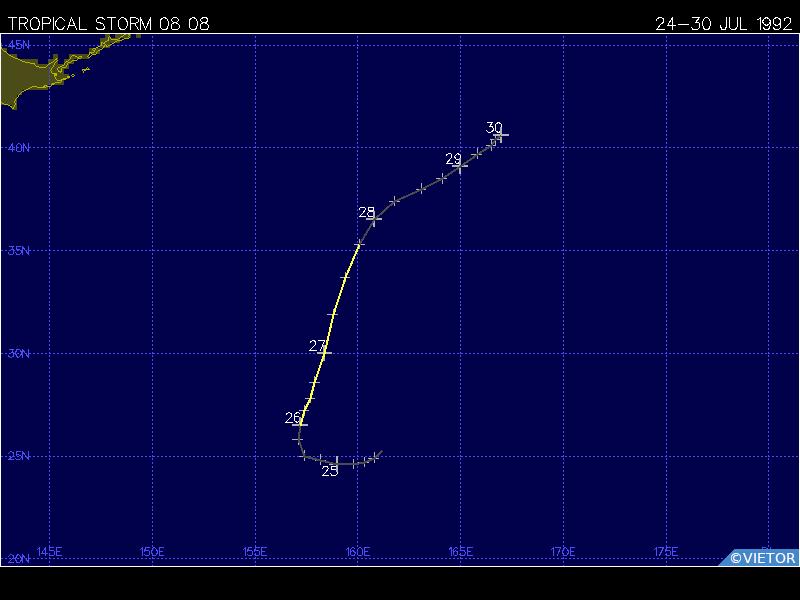Click the 20N latitude label
The width and height of the screenshot is (800, 600).
coord(19,559)
